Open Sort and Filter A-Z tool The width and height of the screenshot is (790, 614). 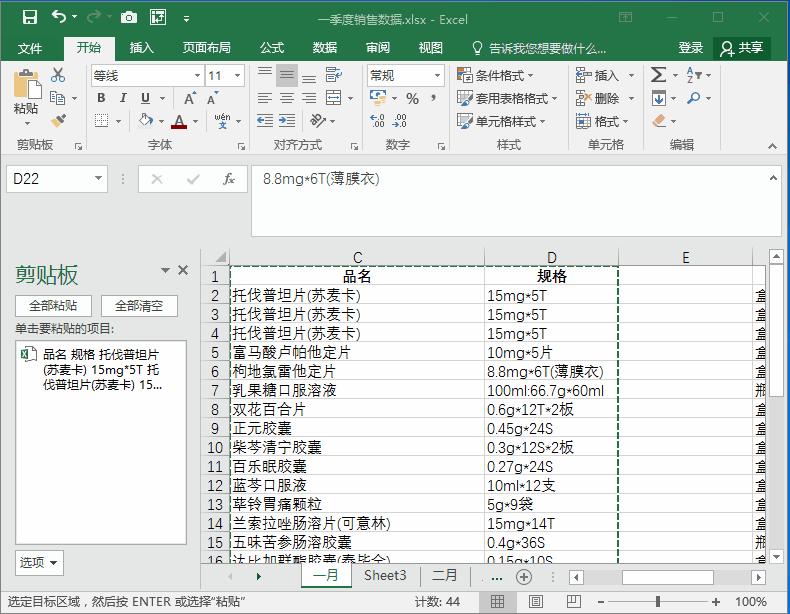694,75
